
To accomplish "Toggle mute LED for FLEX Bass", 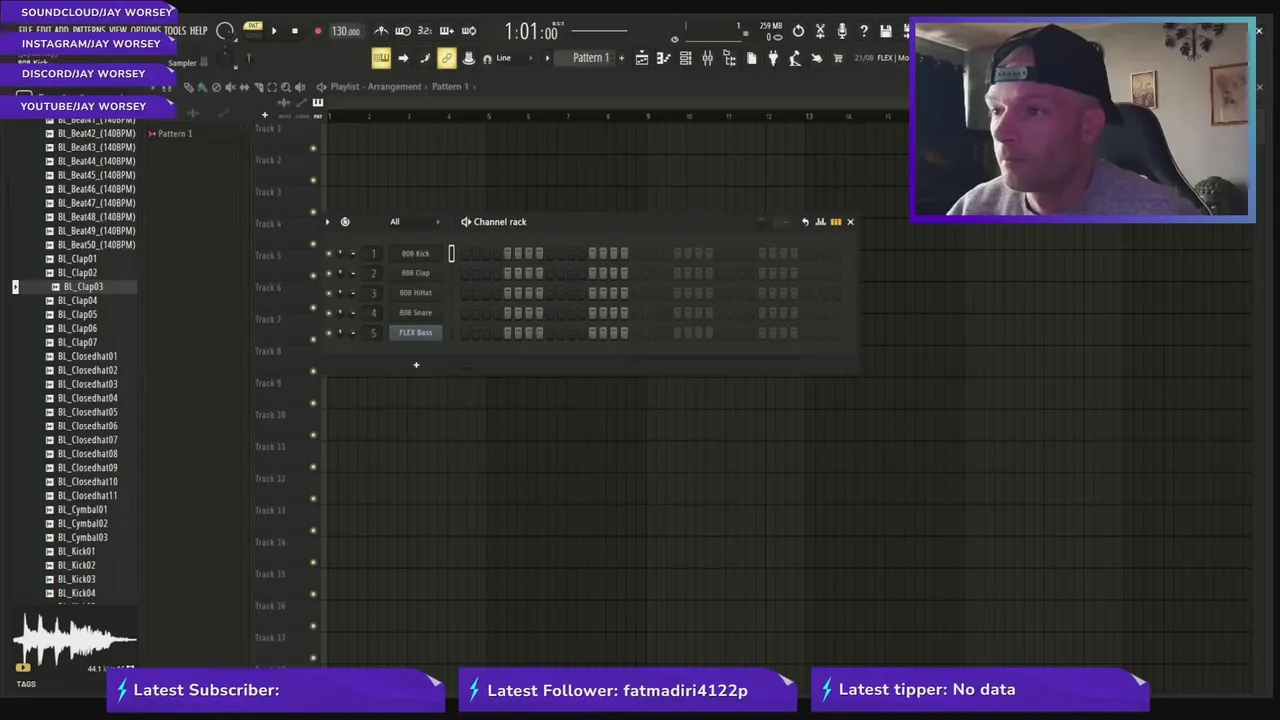I will click(x=328, y=333).
